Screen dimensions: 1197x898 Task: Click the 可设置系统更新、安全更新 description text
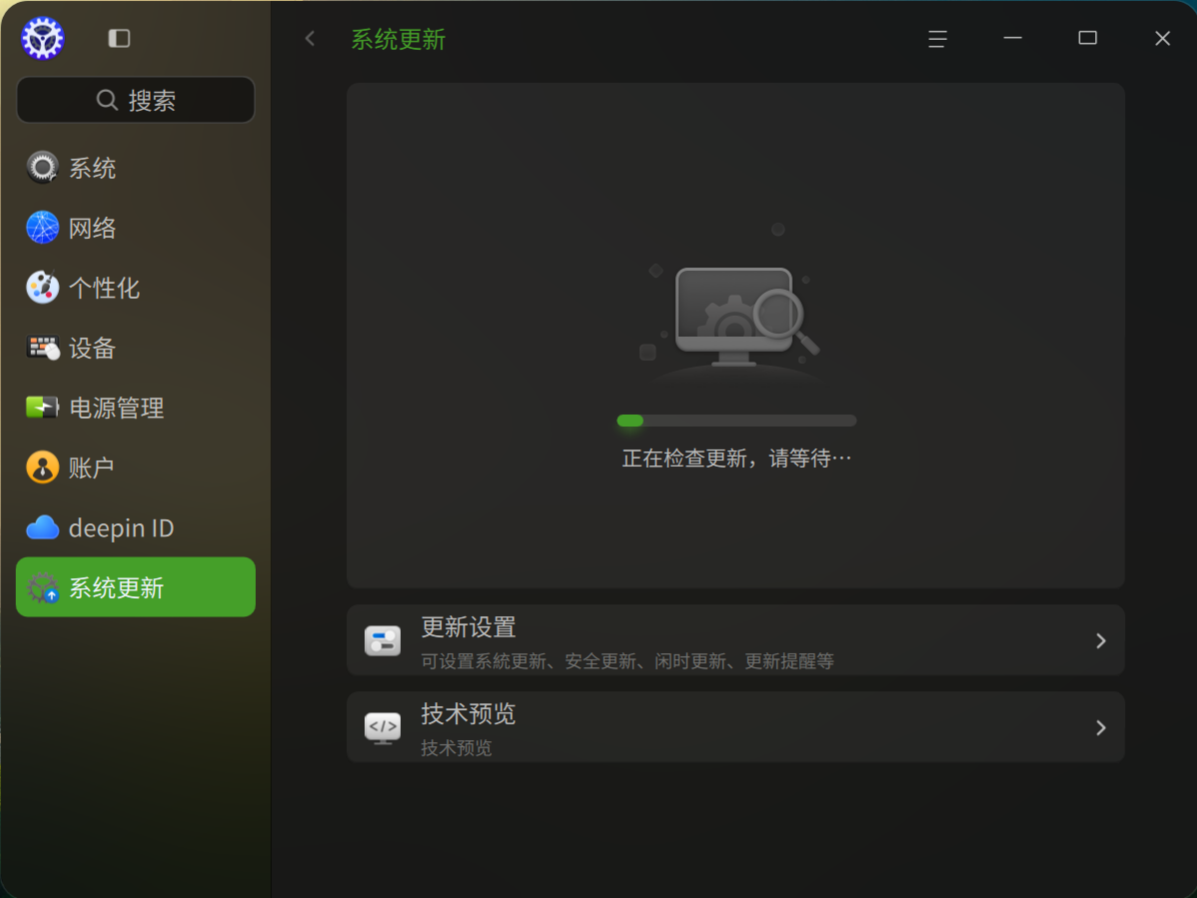click(x=627, y=661)
